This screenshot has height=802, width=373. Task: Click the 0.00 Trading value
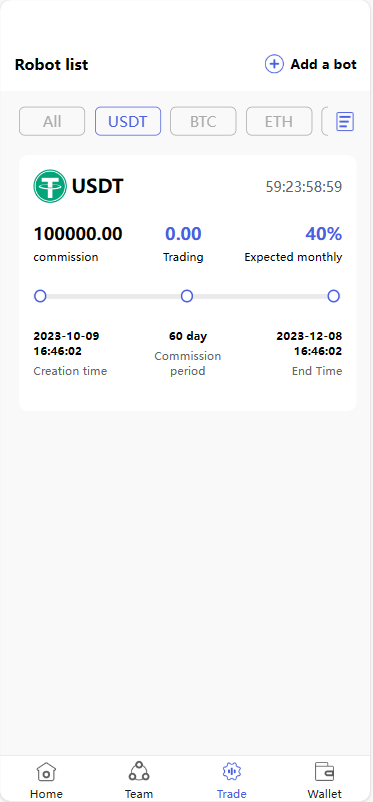click(183, 234)
